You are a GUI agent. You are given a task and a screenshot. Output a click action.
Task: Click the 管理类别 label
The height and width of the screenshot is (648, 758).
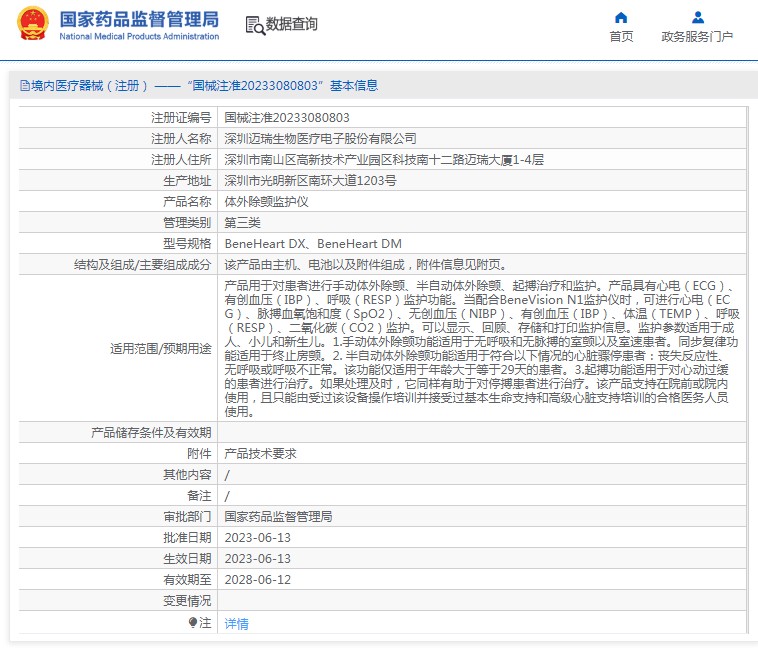tap(188, 222)
